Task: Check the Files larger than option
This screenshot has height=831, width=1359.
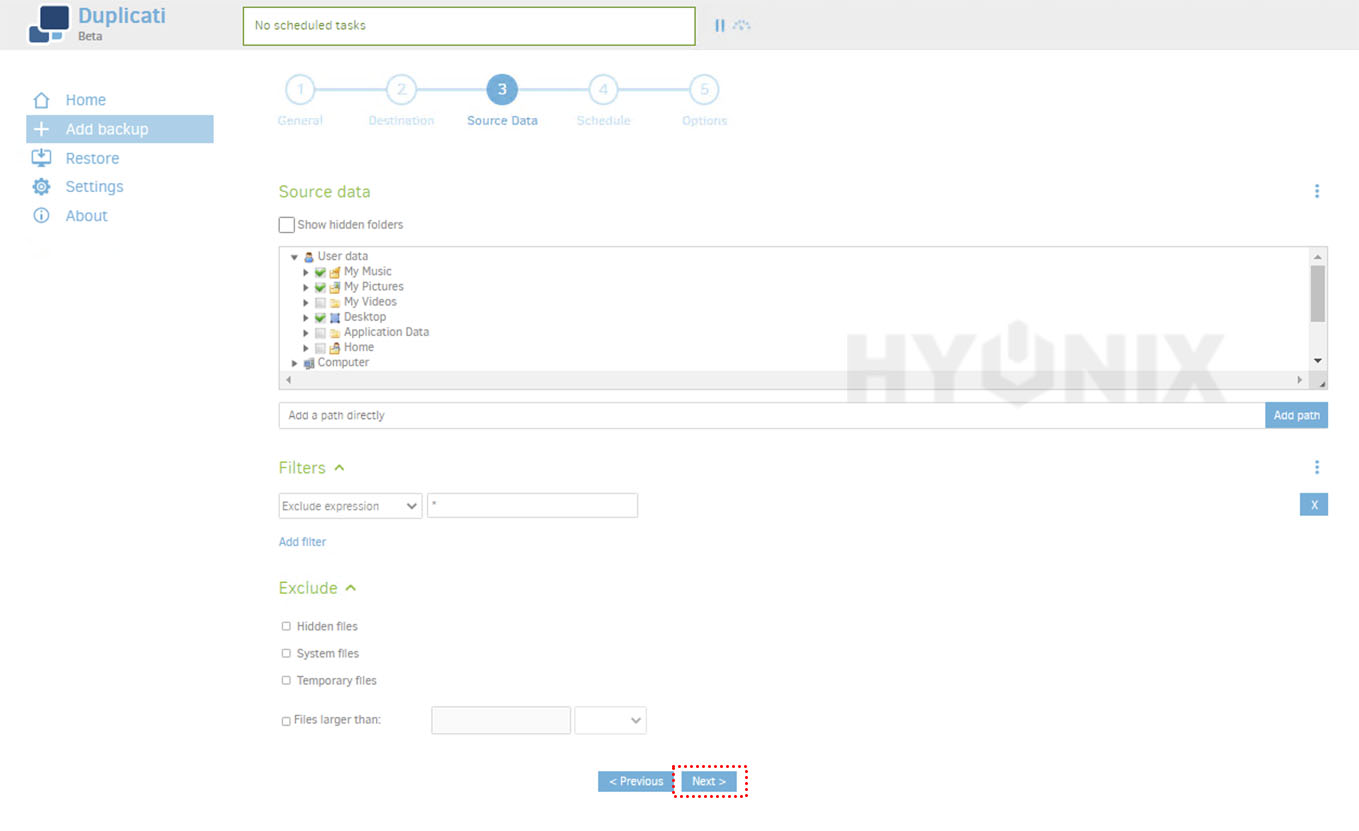Action: pyautogui.click(x=286, y=720)
